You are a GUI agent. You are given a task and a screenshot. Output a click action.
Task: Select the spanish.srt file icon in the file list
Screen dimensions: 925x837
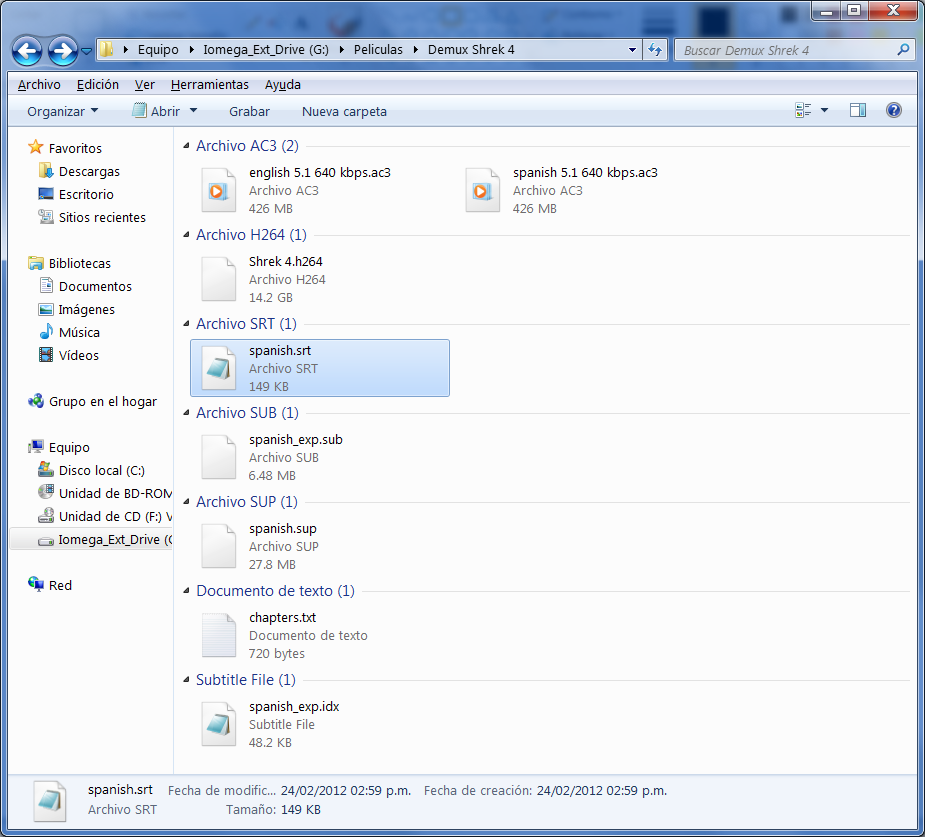pos(219,368)
